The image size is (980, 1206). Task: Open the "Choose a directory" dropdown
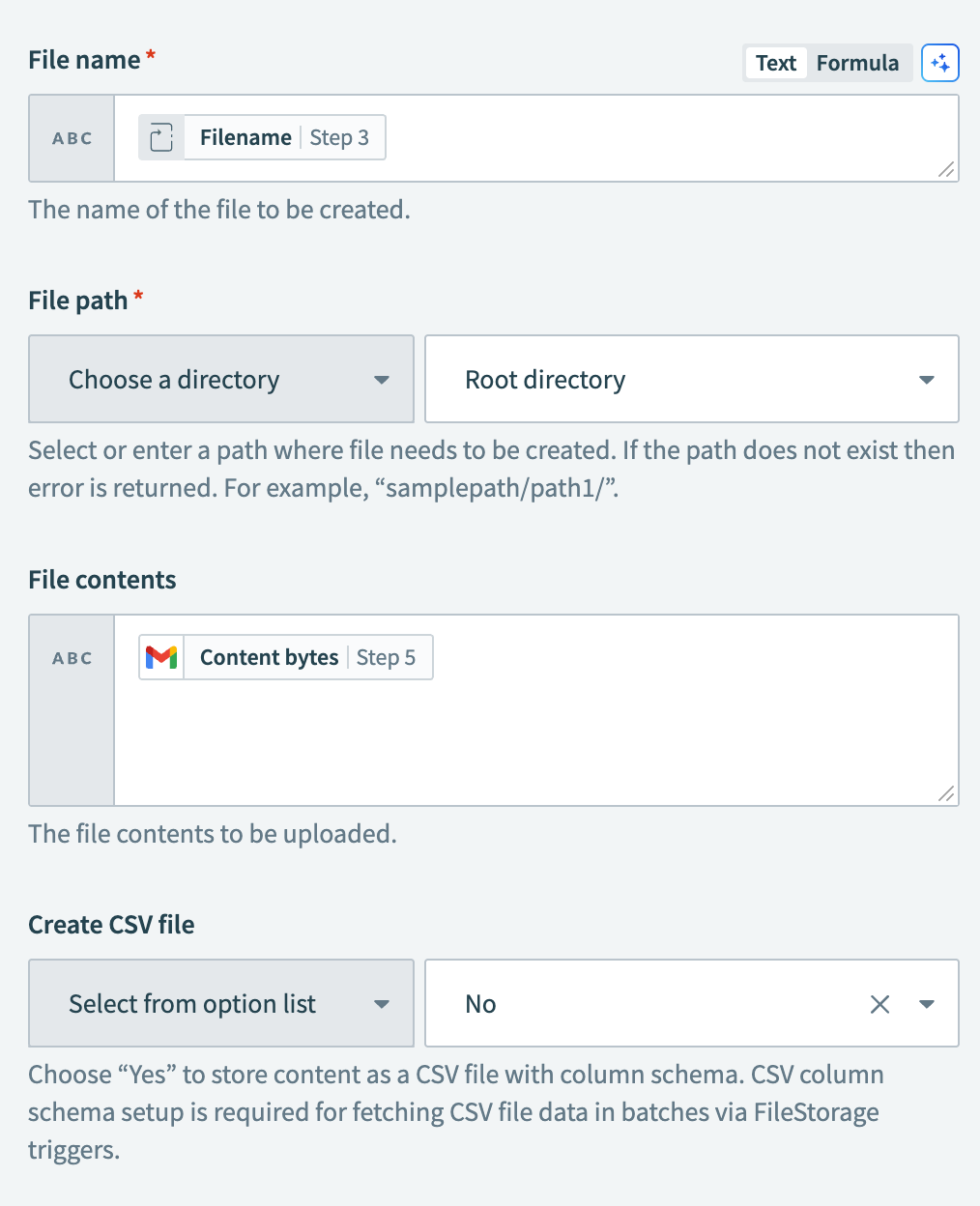click(x=220, y=379)
